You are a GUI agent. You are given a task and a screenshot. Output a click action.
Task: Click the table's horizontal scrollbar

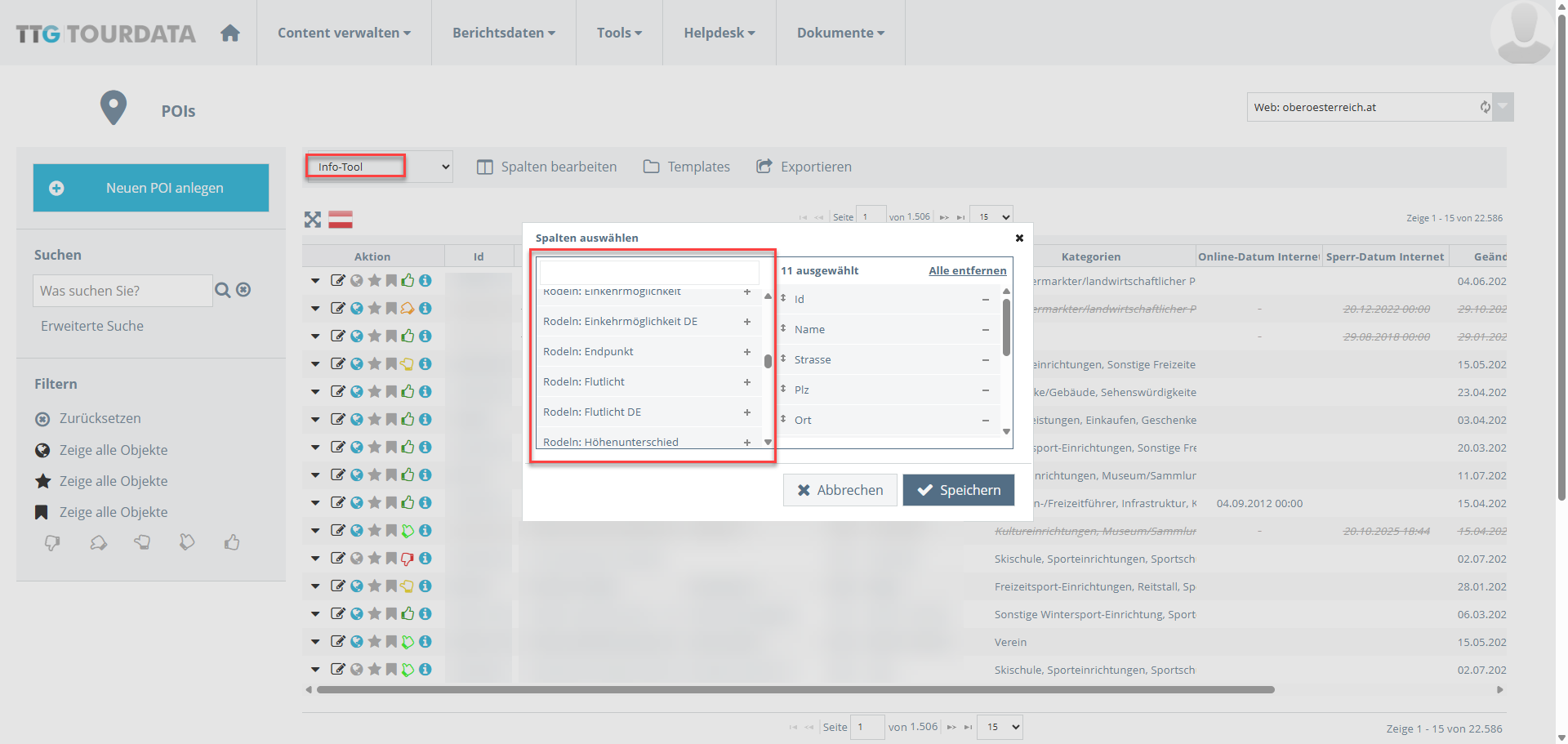(x=795, y=690)
